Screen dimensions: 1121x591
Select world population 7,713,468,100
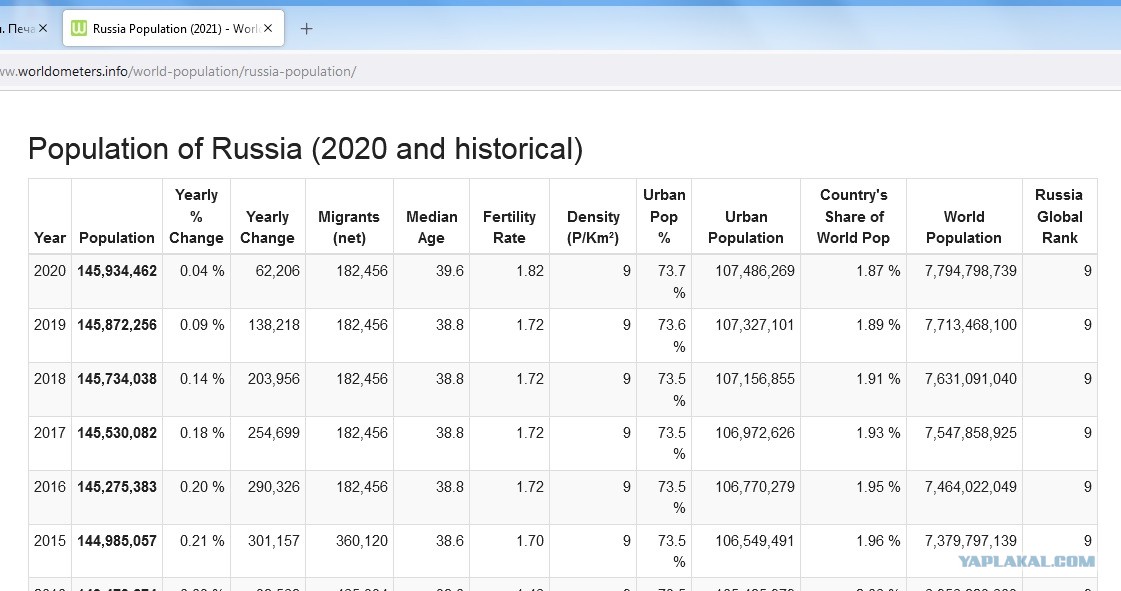[x=971, y=324]
